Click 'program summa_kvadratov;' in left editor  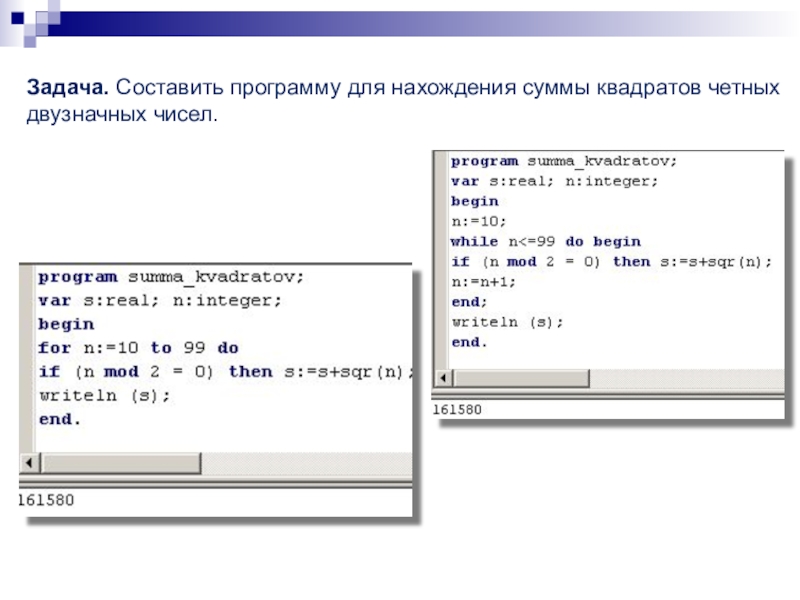[x=171, y=277]
